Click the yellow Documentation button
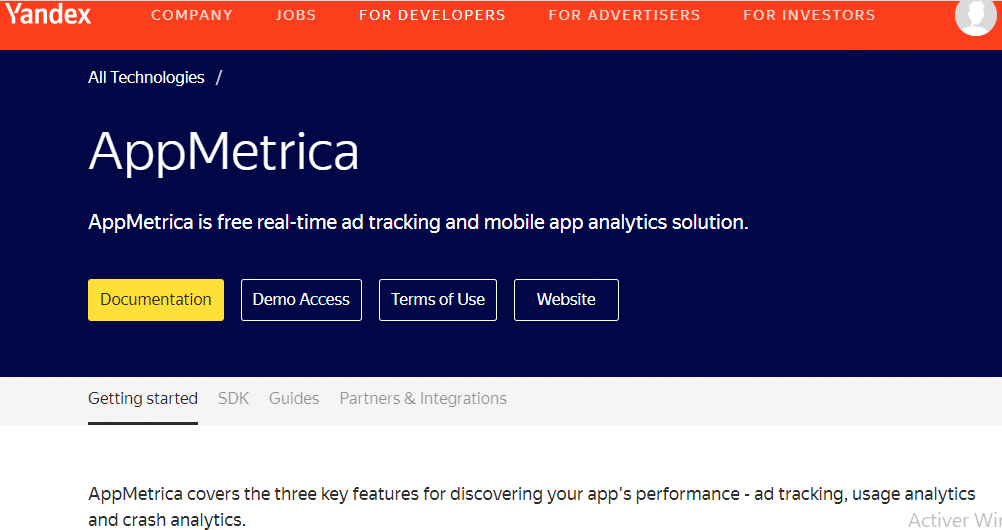Viewport: 1002px width, 530px height. (156, 300)
